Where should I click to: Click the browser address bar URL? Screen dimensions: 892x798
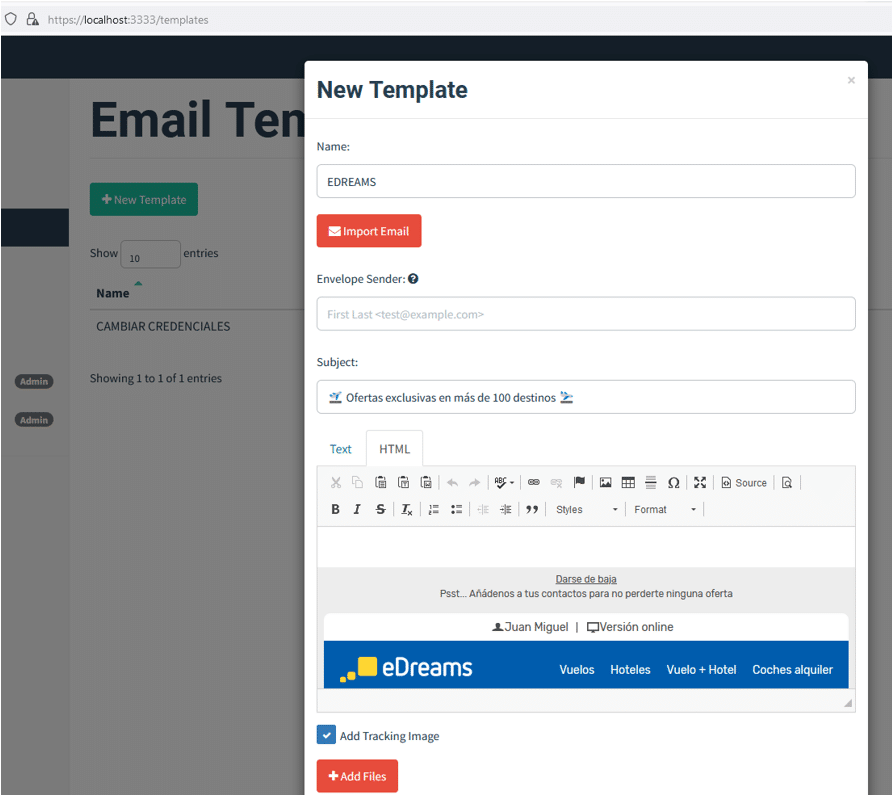(128, 20)
